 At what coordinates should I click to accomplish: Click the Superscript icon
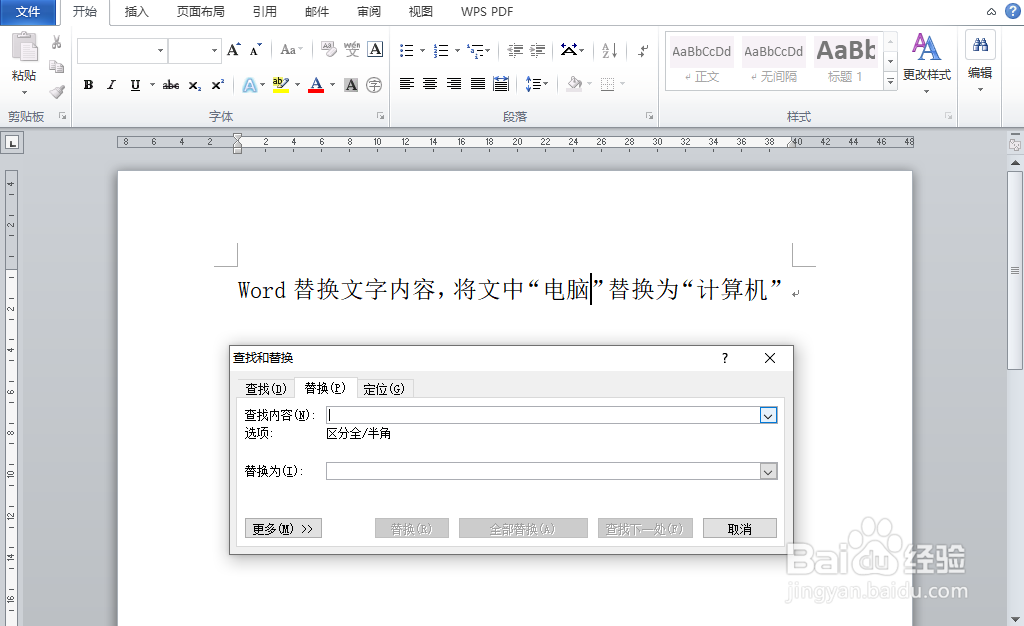click(216, 85)
